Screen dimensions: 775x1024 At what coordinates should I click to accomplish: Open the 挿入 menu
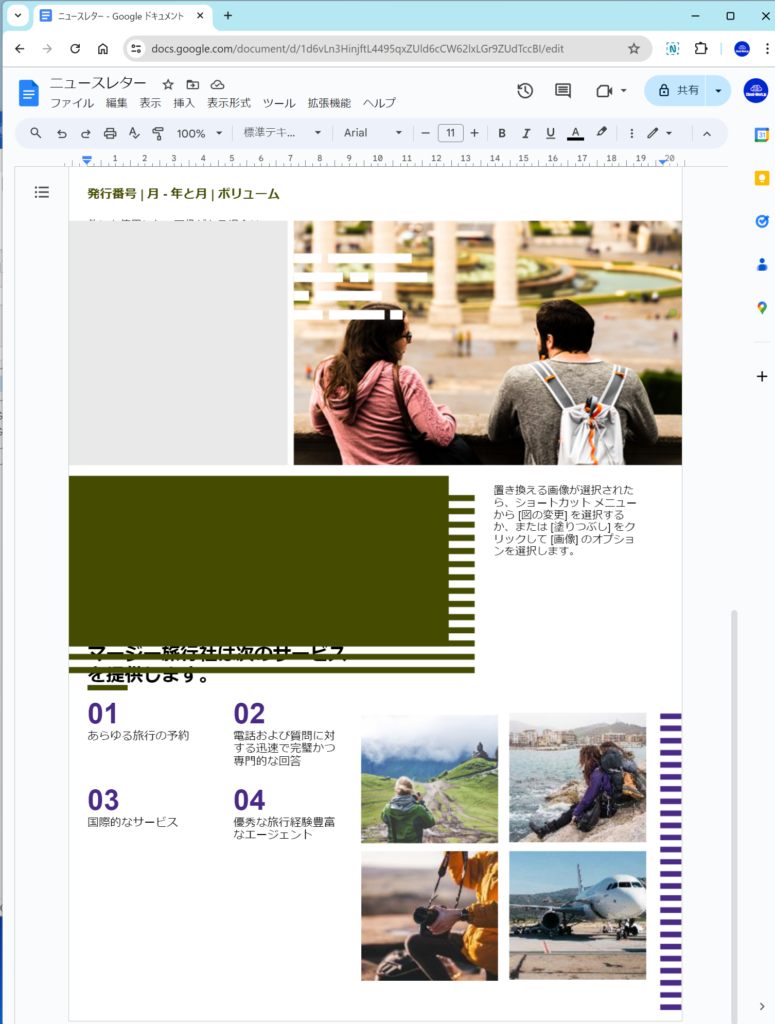click(x=184, y=103)
